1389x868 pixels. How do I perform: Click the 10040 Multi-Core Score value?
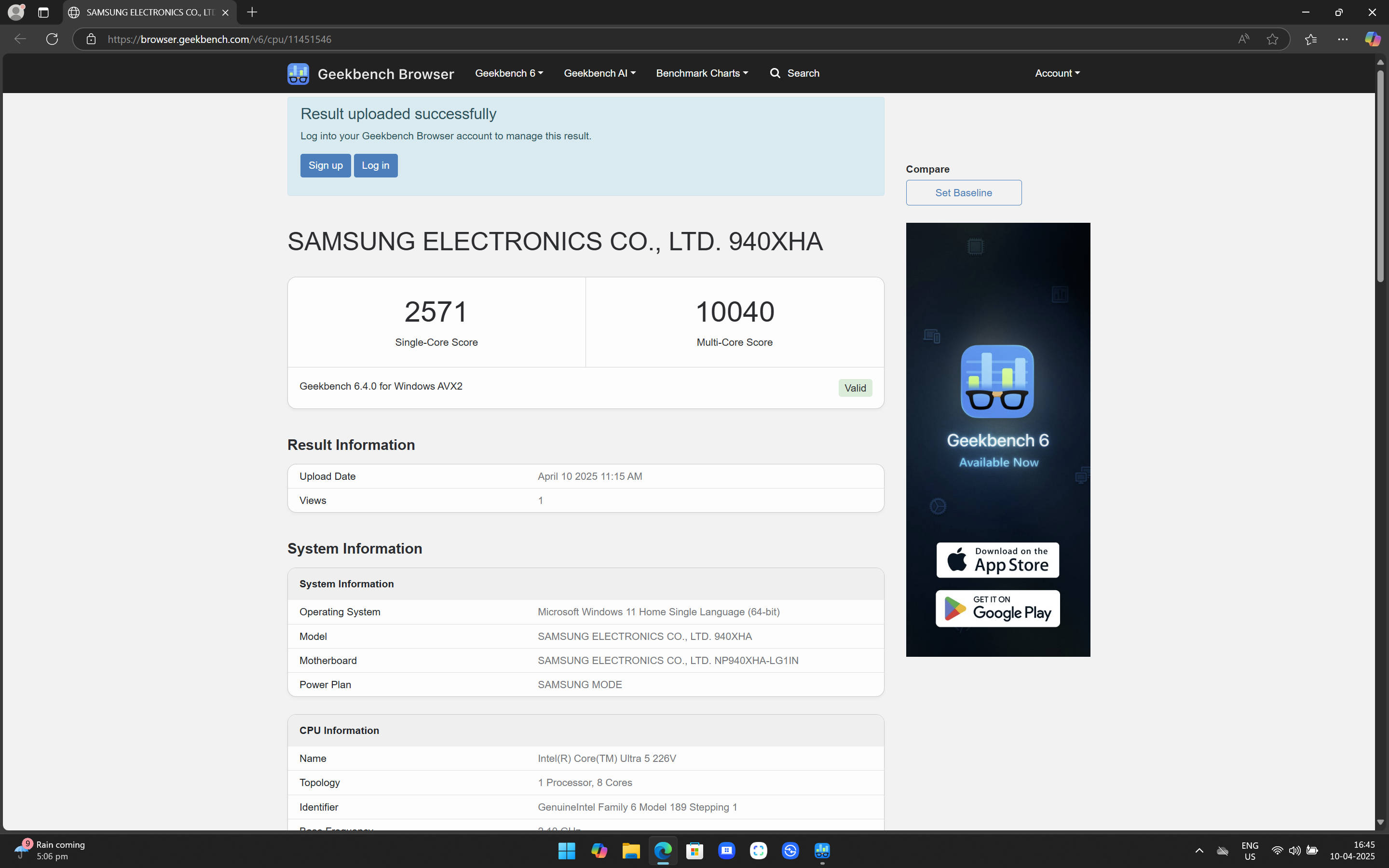(734, 312)
